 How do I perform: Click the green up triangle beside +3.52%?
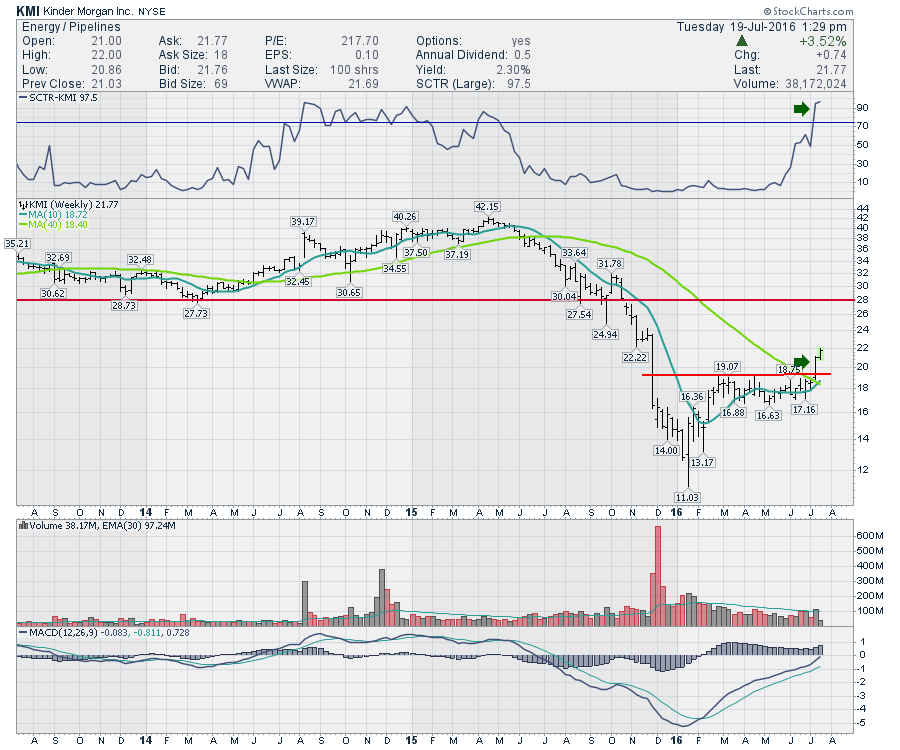pos(739,41)
